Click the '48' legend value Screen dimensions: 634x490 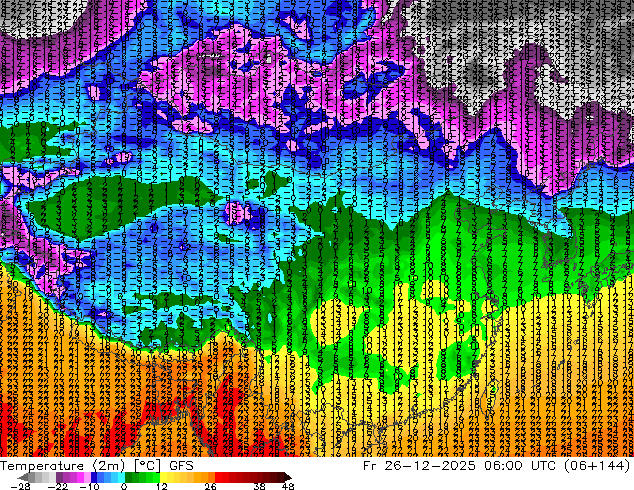click(x=288, y=486)
